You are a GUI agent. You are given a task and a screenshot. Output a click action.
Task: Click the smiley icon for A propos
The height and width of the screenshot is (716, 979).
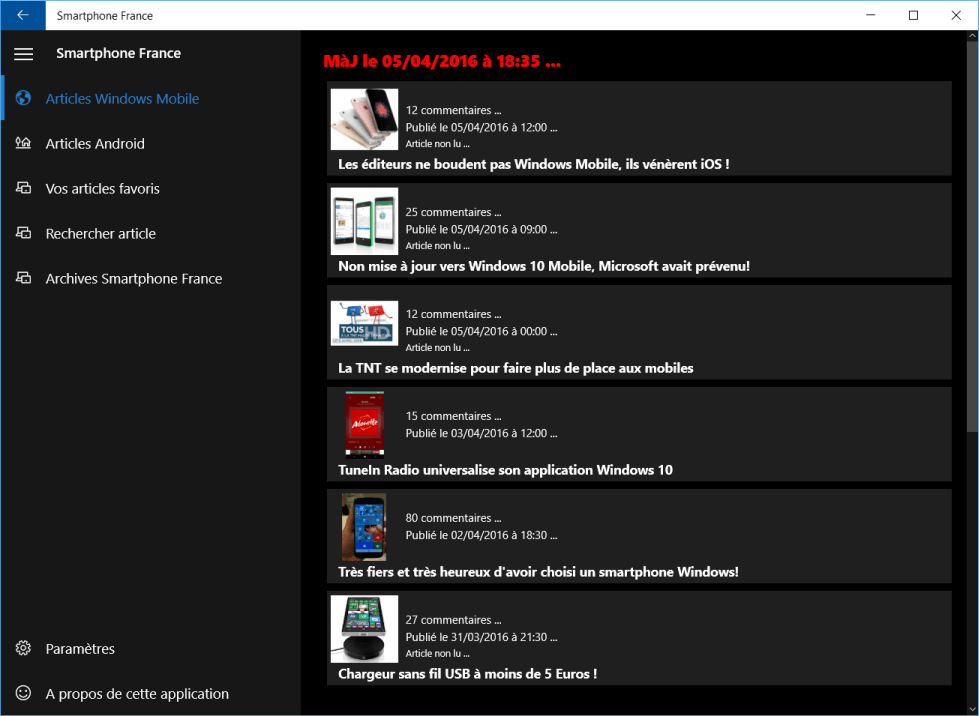point(23,693)
